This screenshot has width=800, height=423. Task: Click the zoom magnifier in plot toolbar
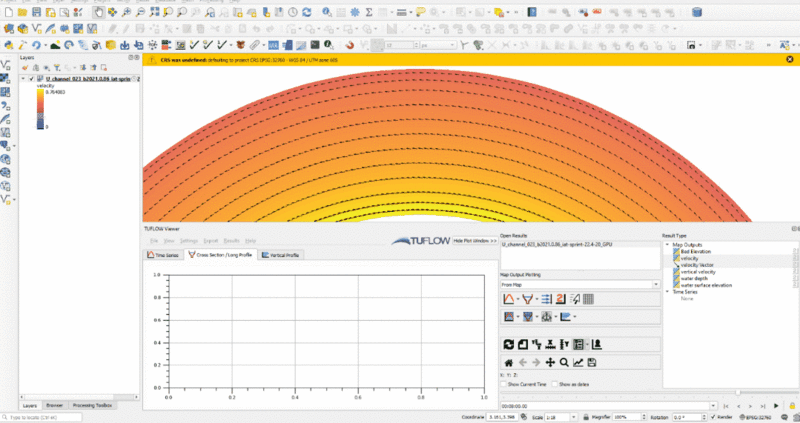click(564, 362)
